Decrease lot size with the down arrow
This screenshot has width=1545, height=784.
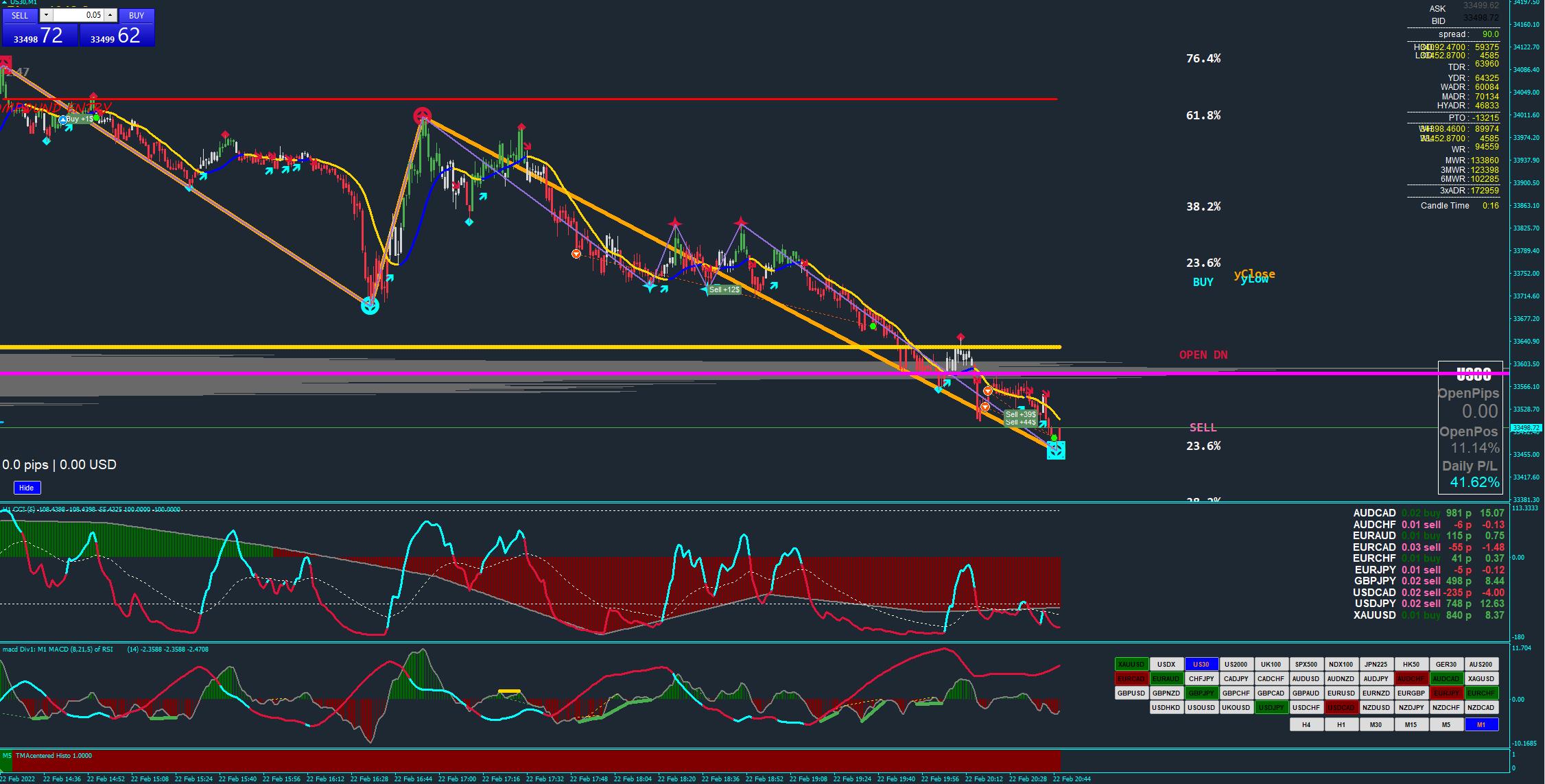tap(46, 15)
